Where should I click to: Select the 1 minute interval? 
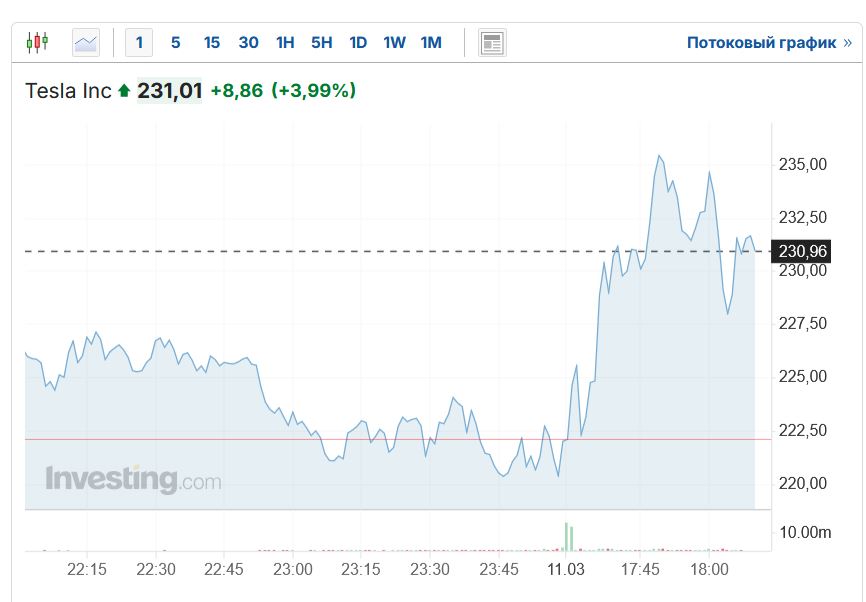(x=139, y=43)
